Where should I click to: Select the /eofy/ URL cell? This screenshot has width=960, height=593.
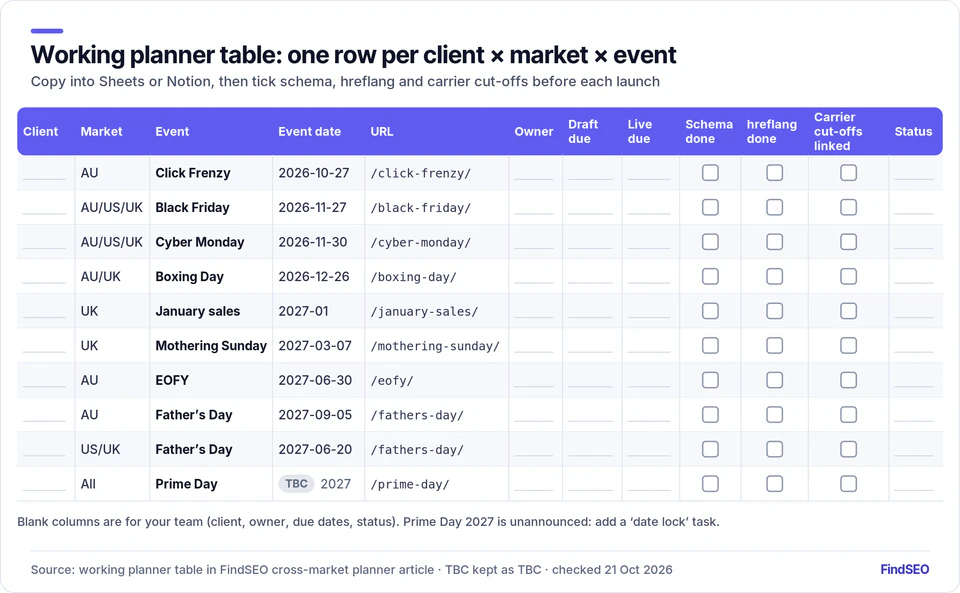point(392,381)
